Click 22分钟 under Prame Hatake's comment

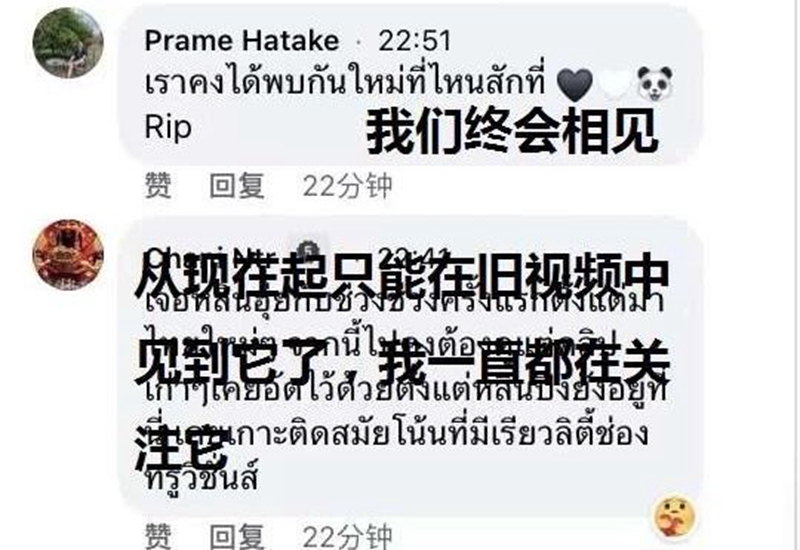[347, 185]
